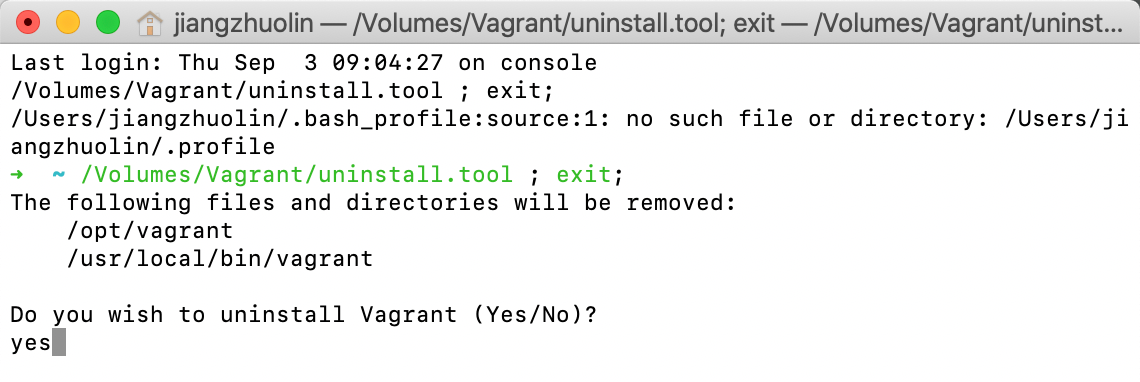1140x382 pixels.
Task: Minimize the terminal with the yellow button
Action: (x=68, y=23)
